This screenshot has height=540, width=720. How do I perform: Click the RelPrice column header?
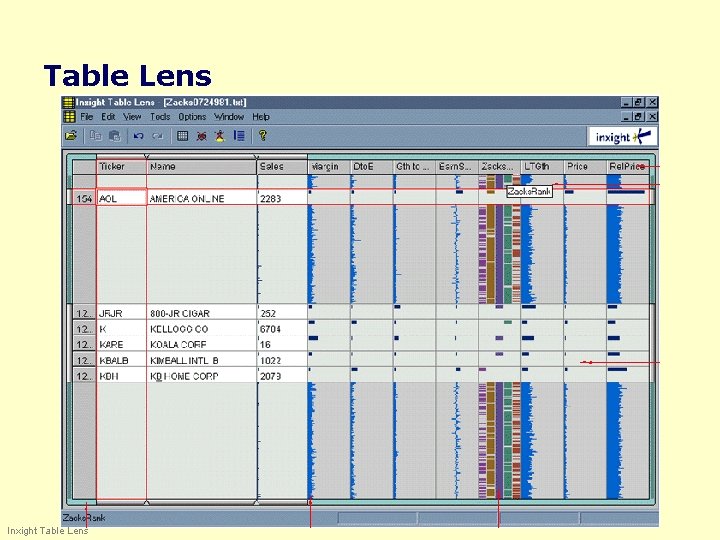point(628,167)
